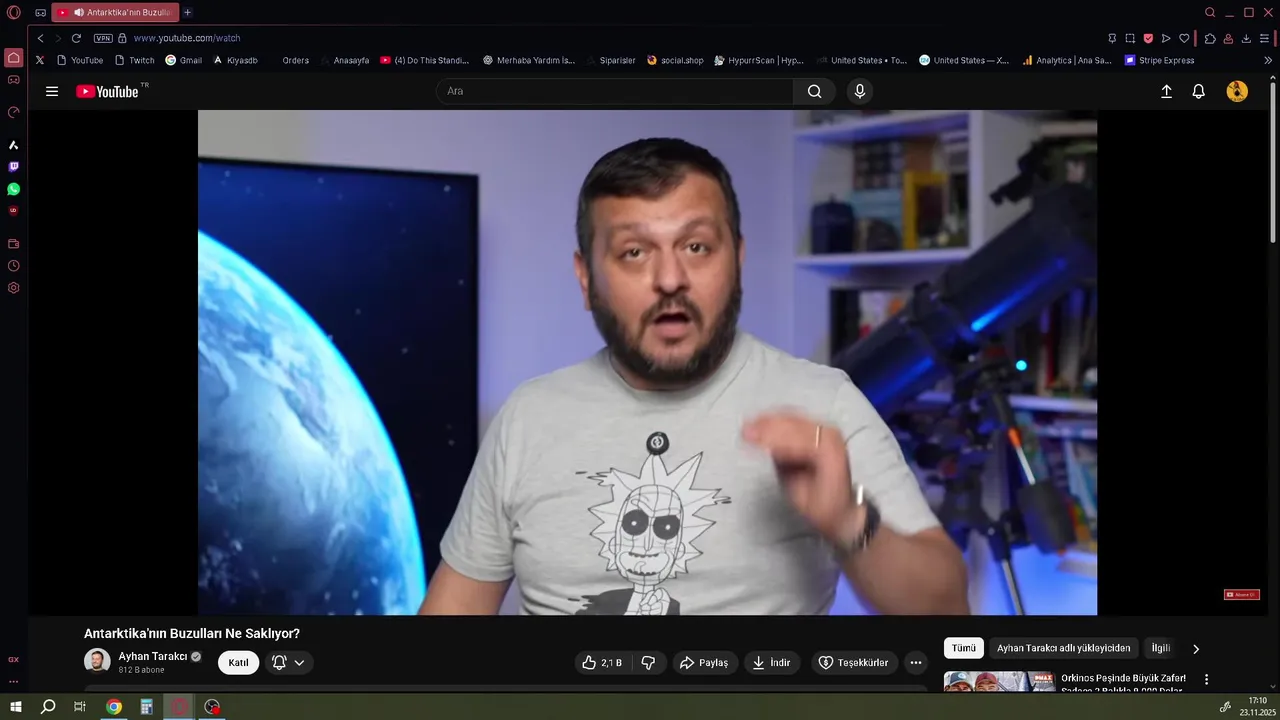Open Calculator from the taskbar

[x=146, y=706]
